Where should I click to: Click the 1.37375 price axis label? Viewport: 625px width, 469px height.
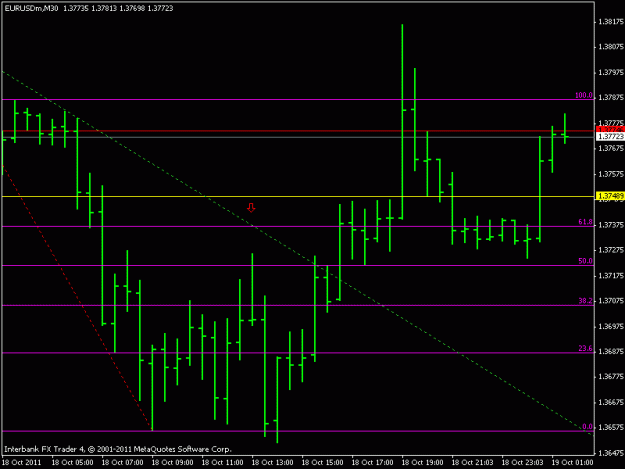pyautogui.click(x=611, y=225)
